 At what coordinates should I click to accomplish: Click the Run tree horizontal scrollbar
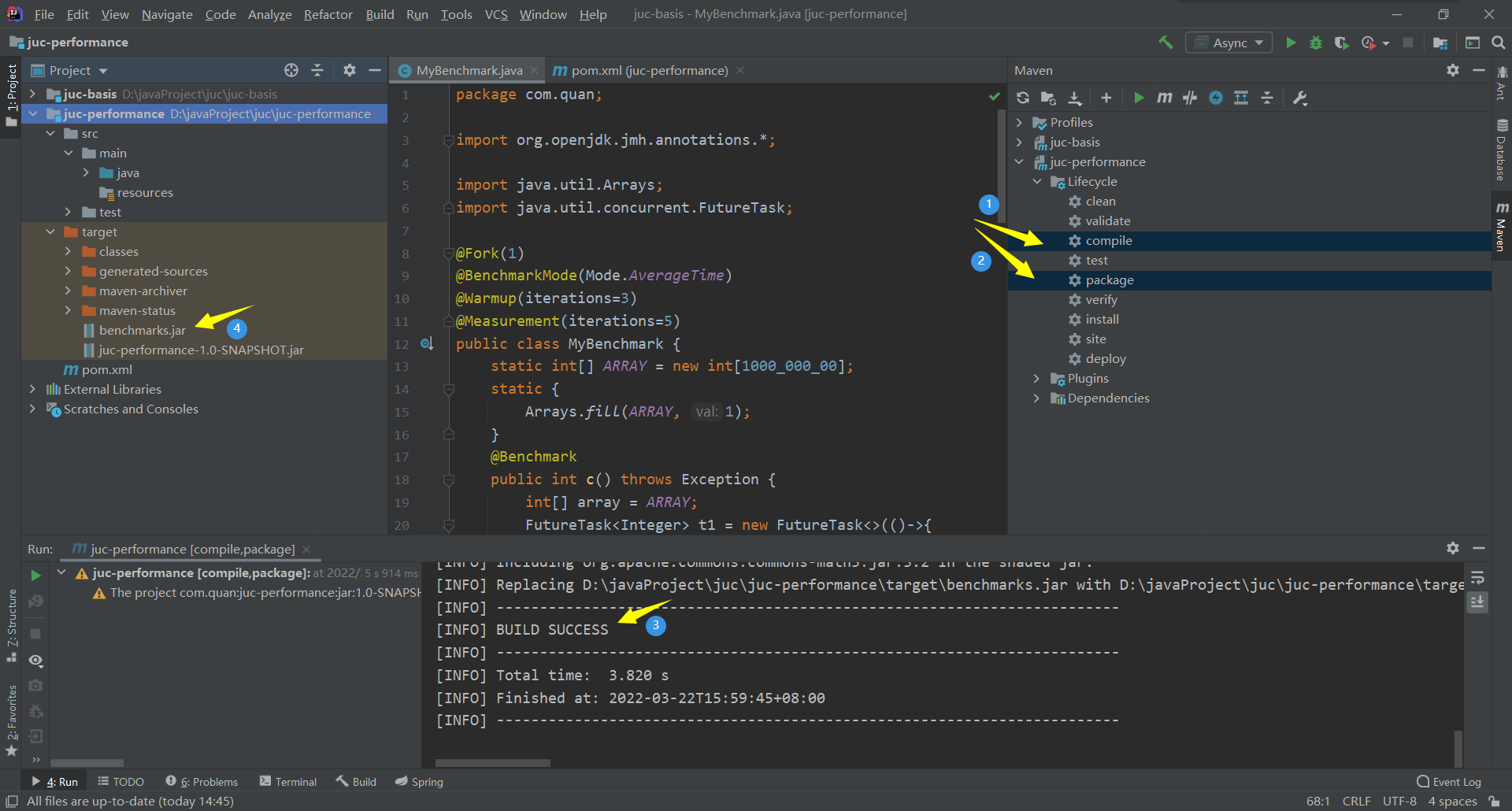tap(87, 763)
